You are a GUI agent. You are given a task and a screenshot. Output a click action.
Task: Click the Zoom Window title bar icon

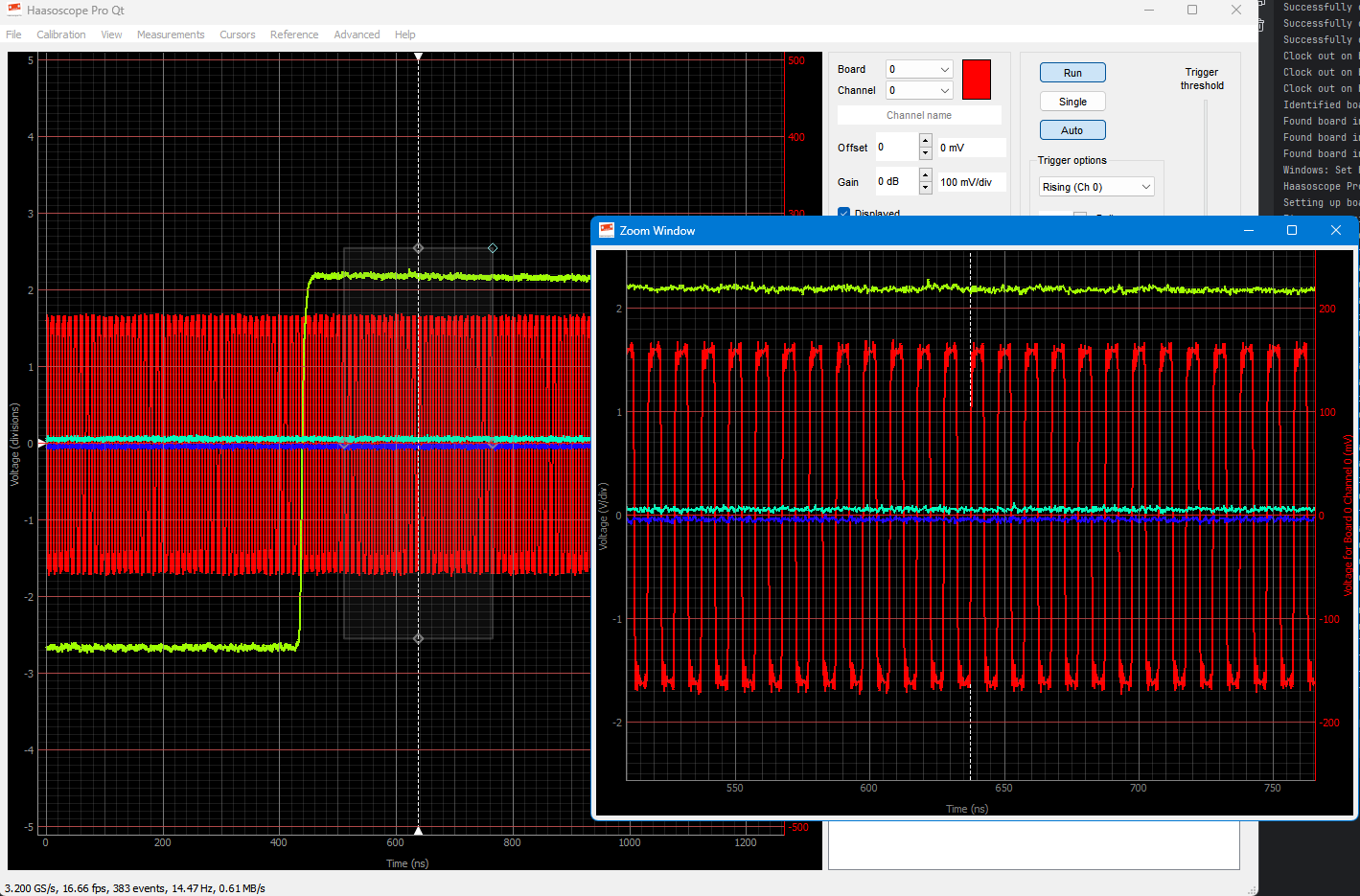tap(607, 230)
